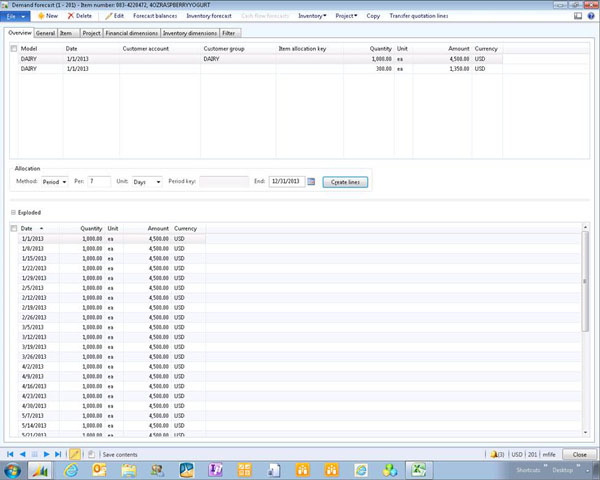
Task: Go to previous record navigation icon
Action: [23, 454]
